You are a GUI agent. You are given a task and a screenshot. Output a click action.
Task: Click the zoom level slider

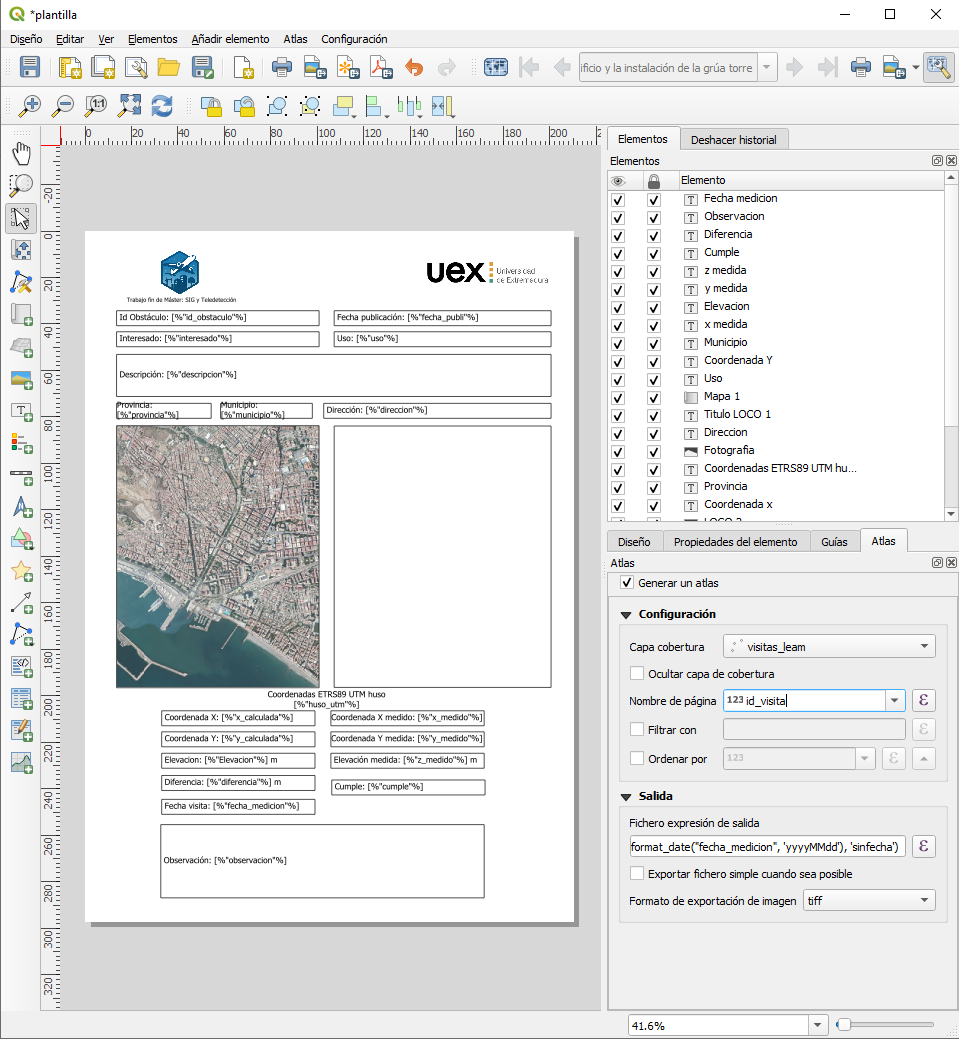click(844, 1025)
